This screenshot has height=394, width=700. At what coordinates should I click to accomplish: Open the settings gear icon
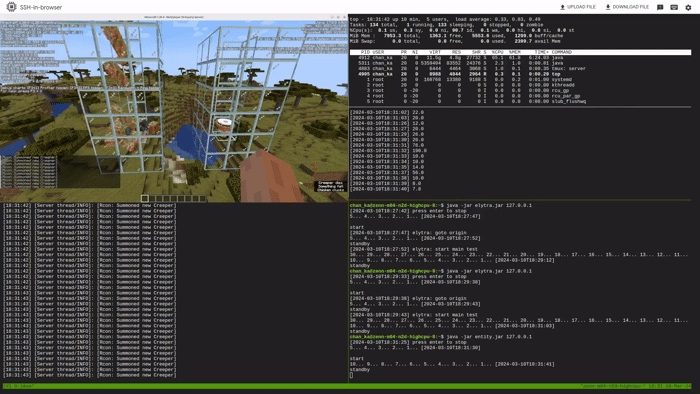688,7
